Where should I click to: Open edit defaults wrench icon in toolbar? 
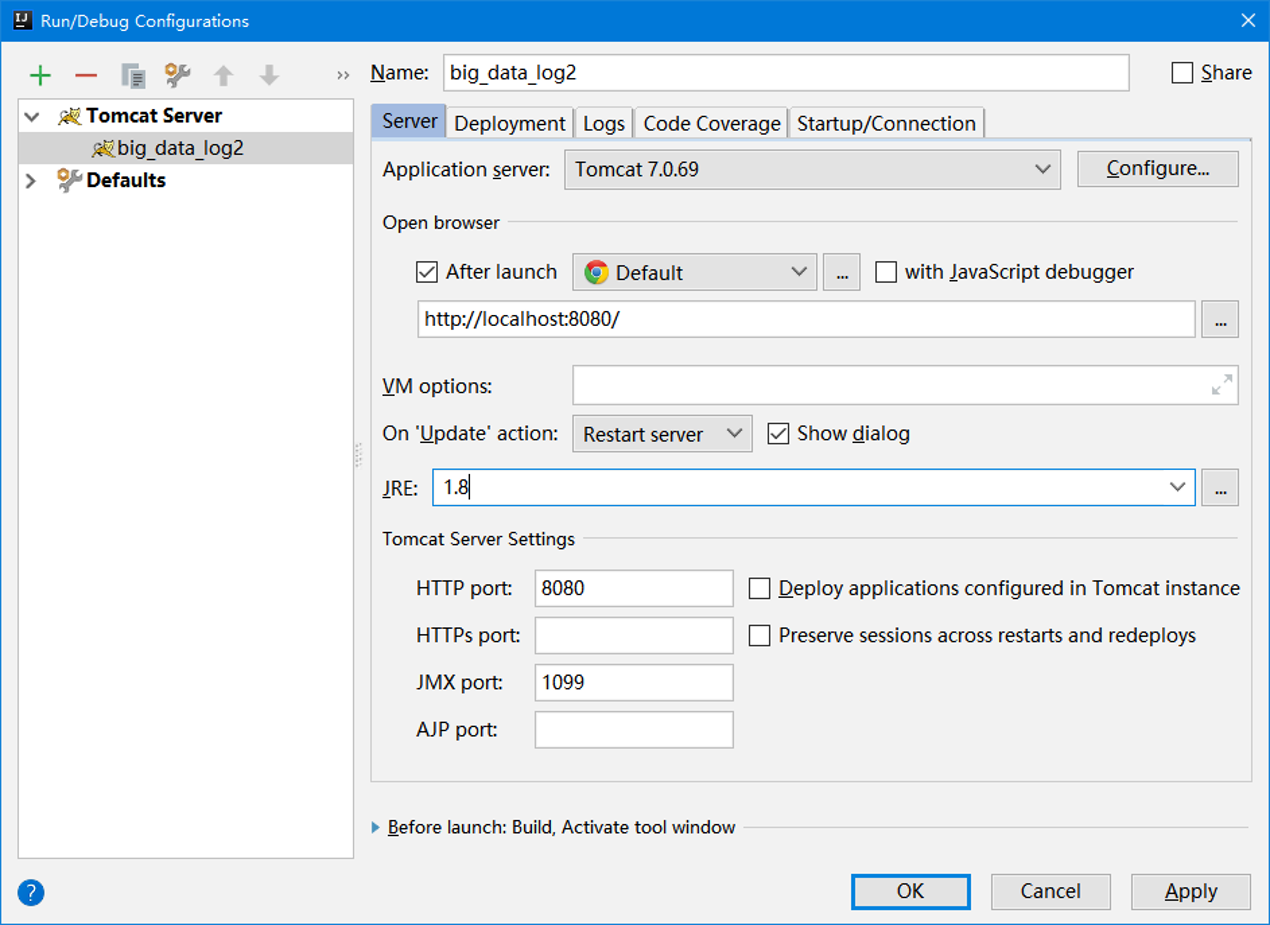[x=177, y=75]
